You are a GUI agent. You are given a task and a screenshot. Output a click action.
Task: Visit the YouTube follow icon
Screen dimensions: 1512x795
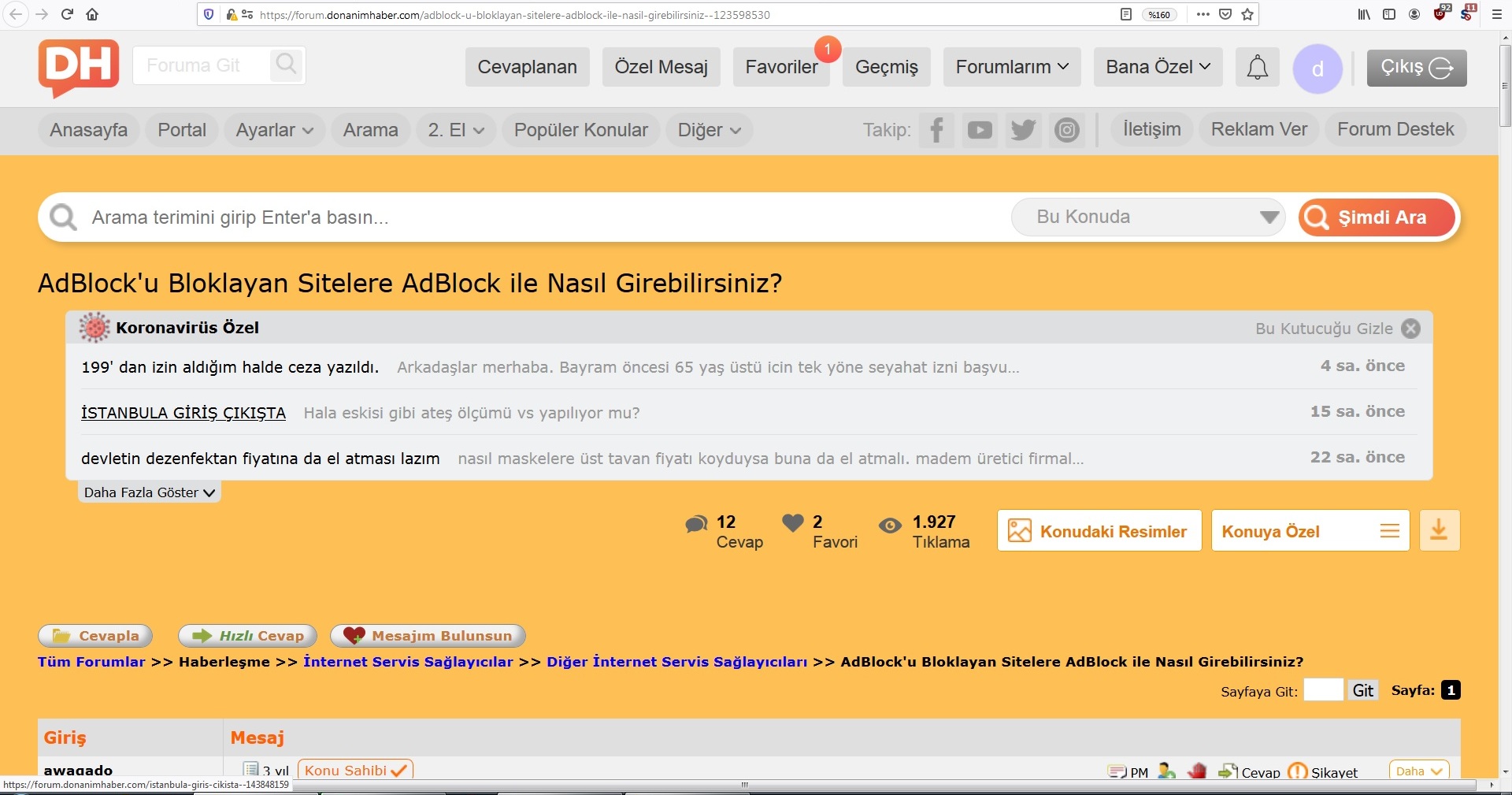(980, 130)
